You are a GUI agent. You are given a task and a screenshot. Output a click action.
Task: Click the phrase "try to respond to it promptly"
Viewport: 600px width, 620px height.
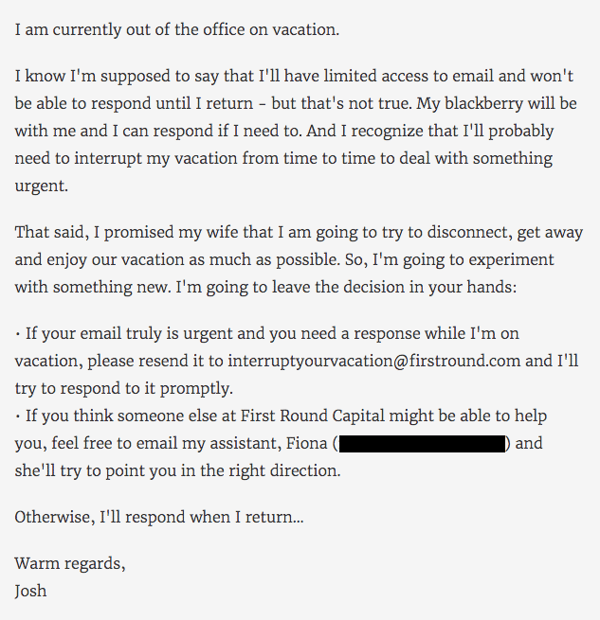click(120, 387)
